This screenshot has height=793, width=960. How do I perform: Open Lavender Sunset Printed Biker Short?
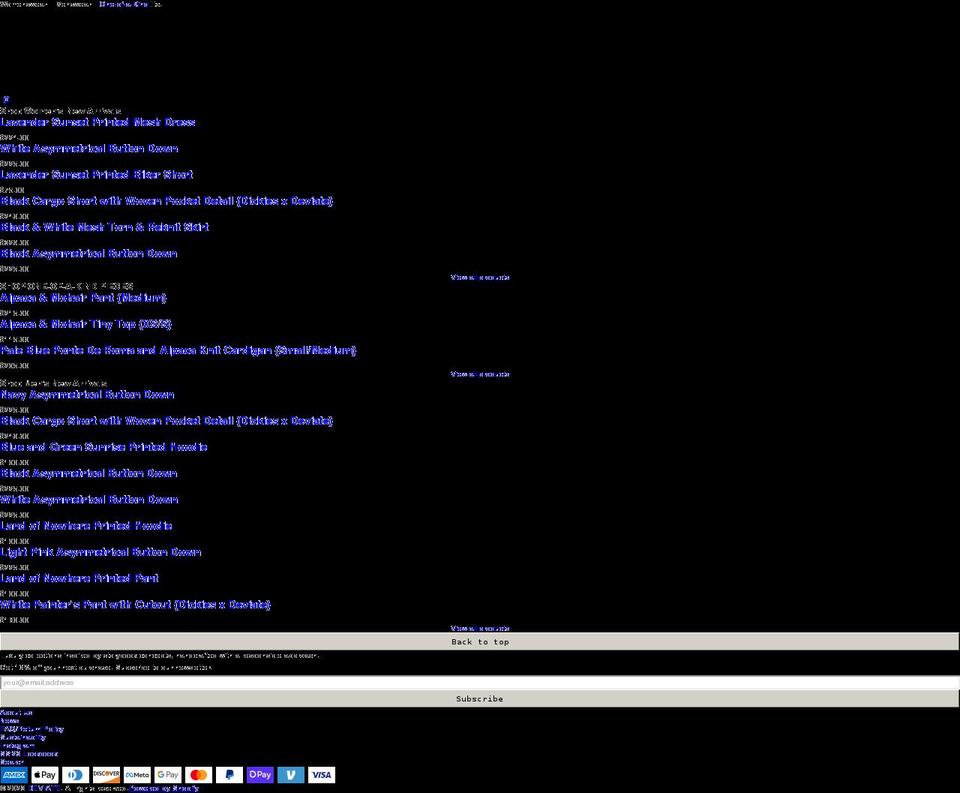(97, 175)
